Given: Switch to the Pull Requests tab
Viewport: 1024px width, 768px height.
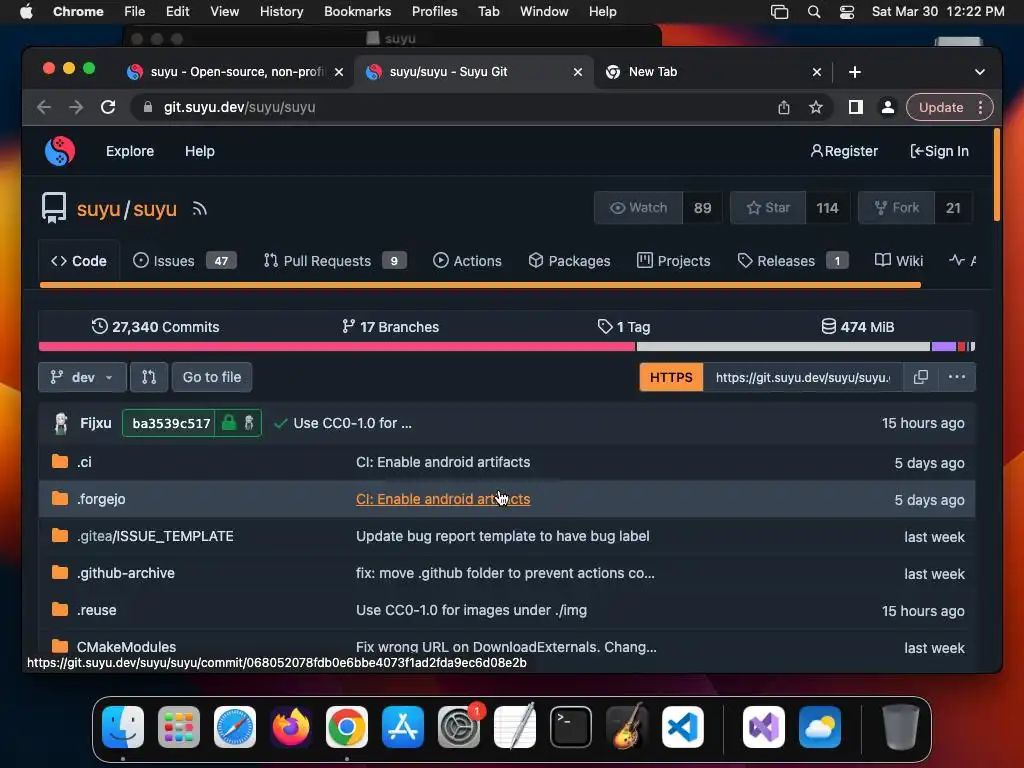Looking at the screenshot, I should 335,261.
